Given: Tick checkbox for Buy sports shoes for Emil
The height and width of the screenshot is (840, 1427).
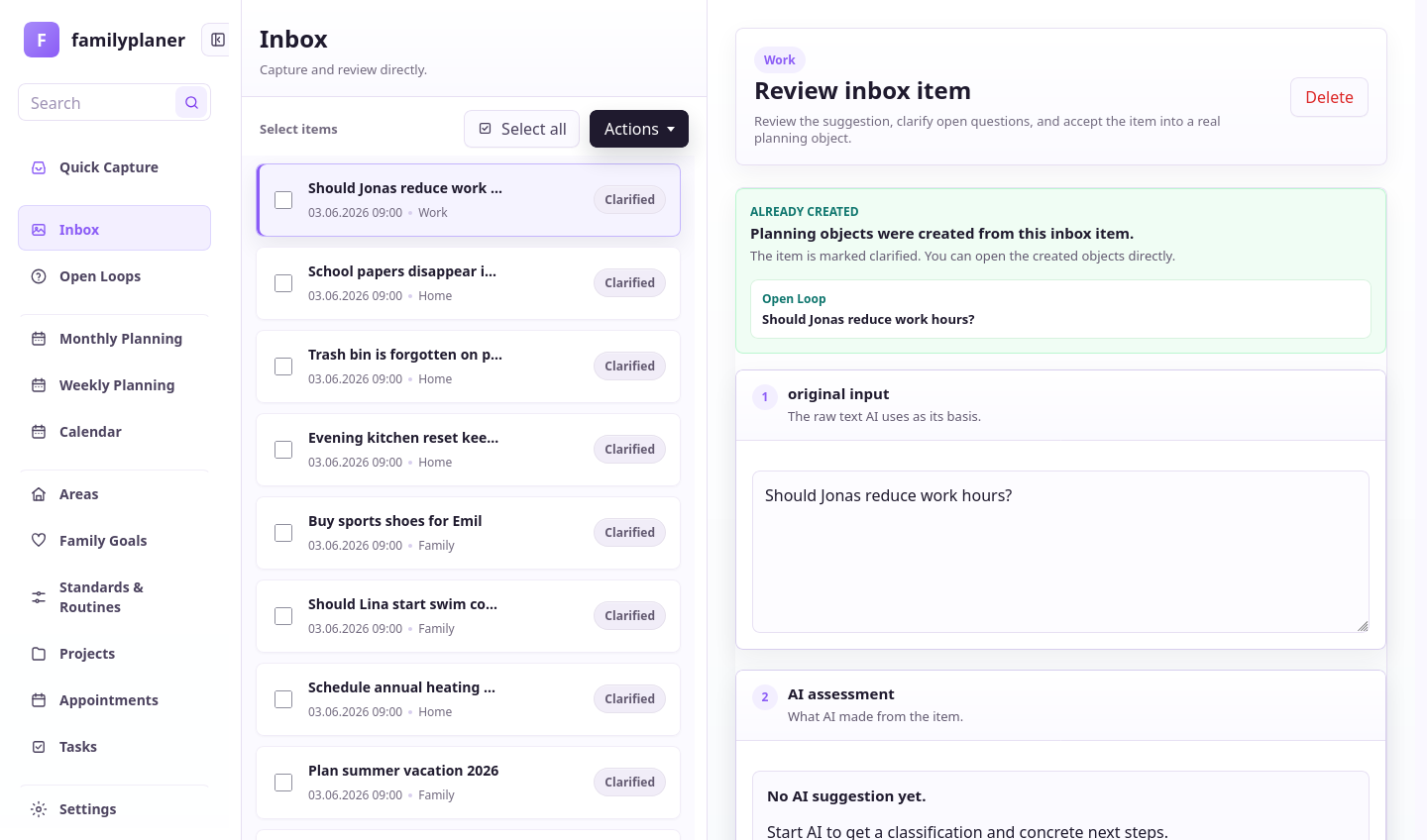Looking at the screenshot, I should pyautogui.click(x=283, y=533).
